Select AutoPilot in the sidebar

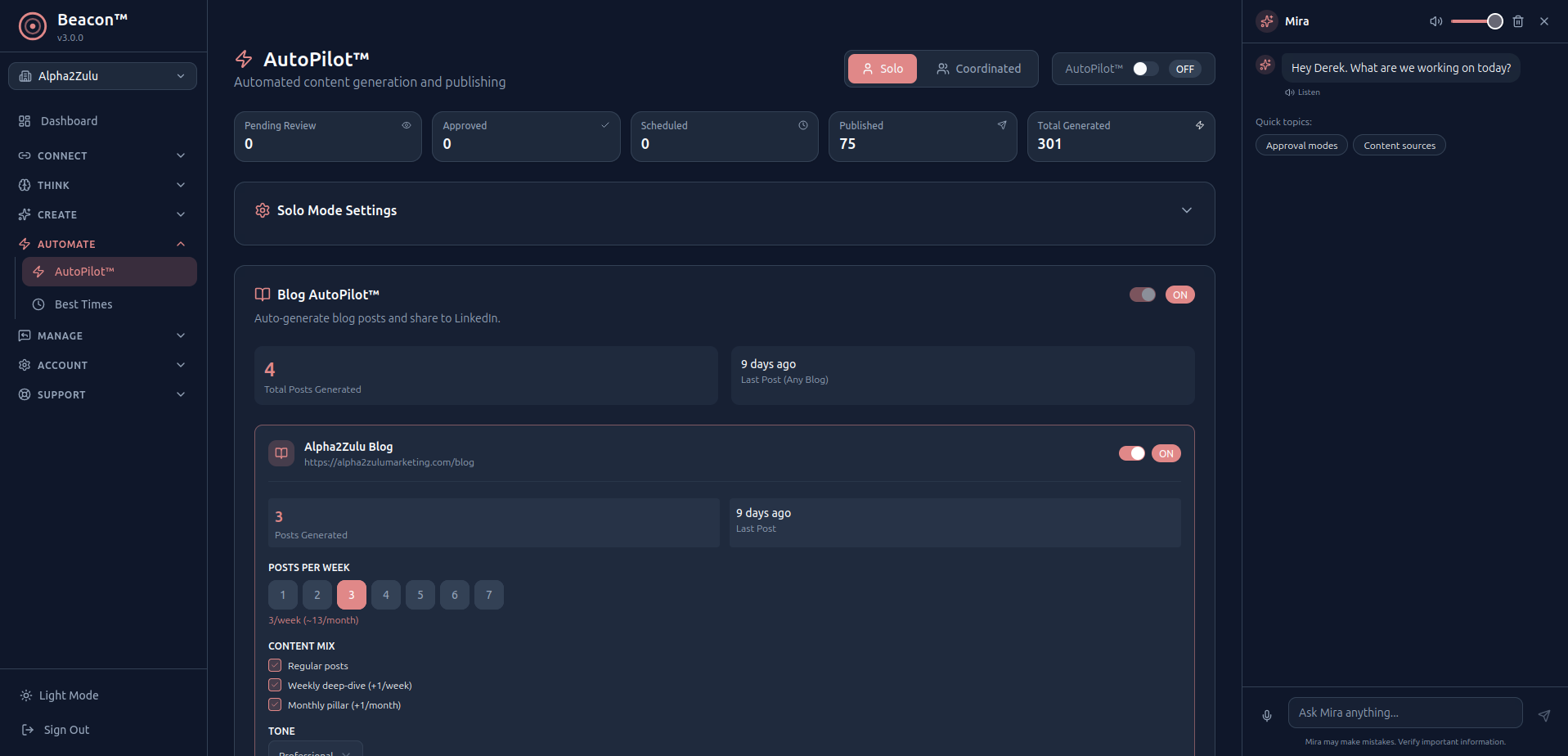pos(110,272)
